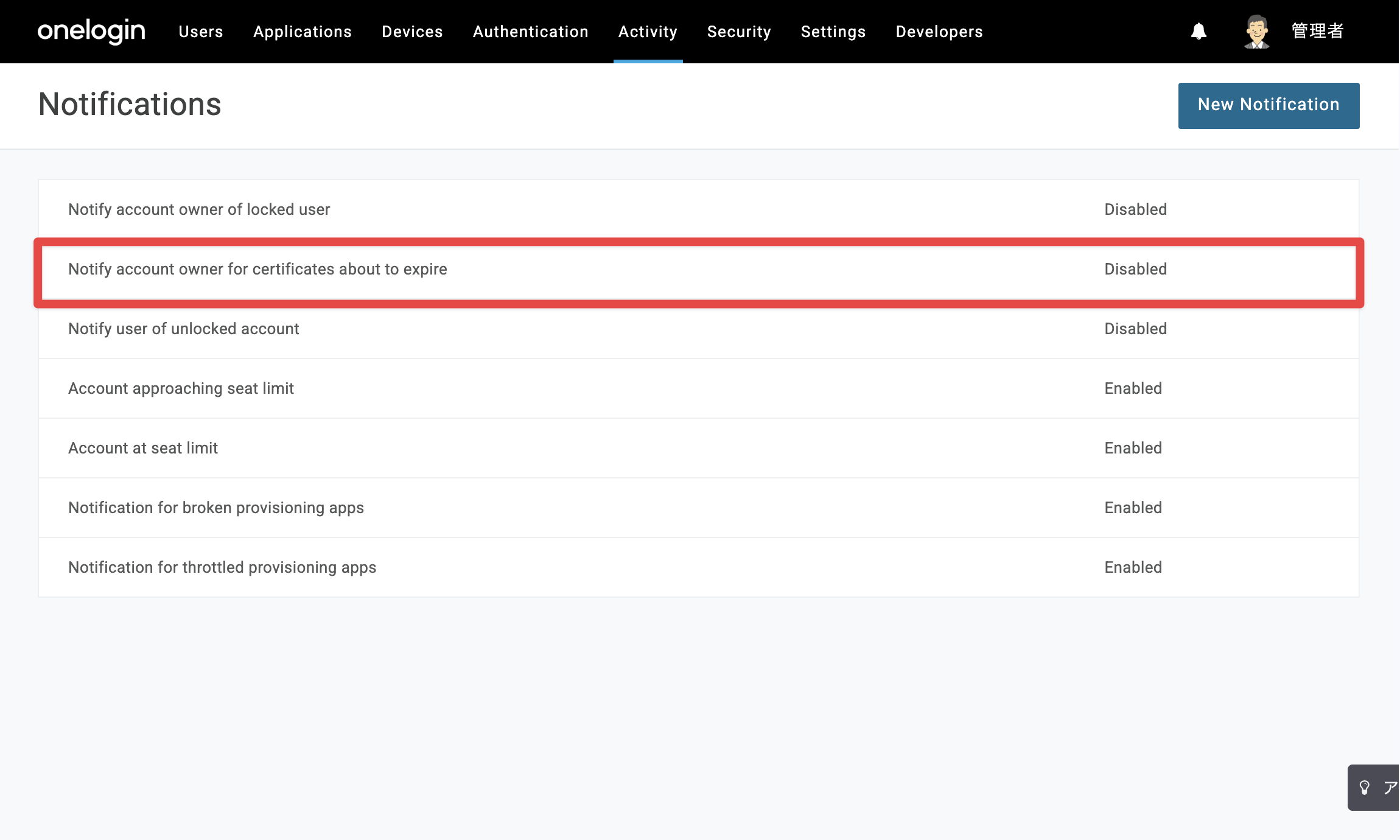Open the Authentication menu

pos(531,32)
